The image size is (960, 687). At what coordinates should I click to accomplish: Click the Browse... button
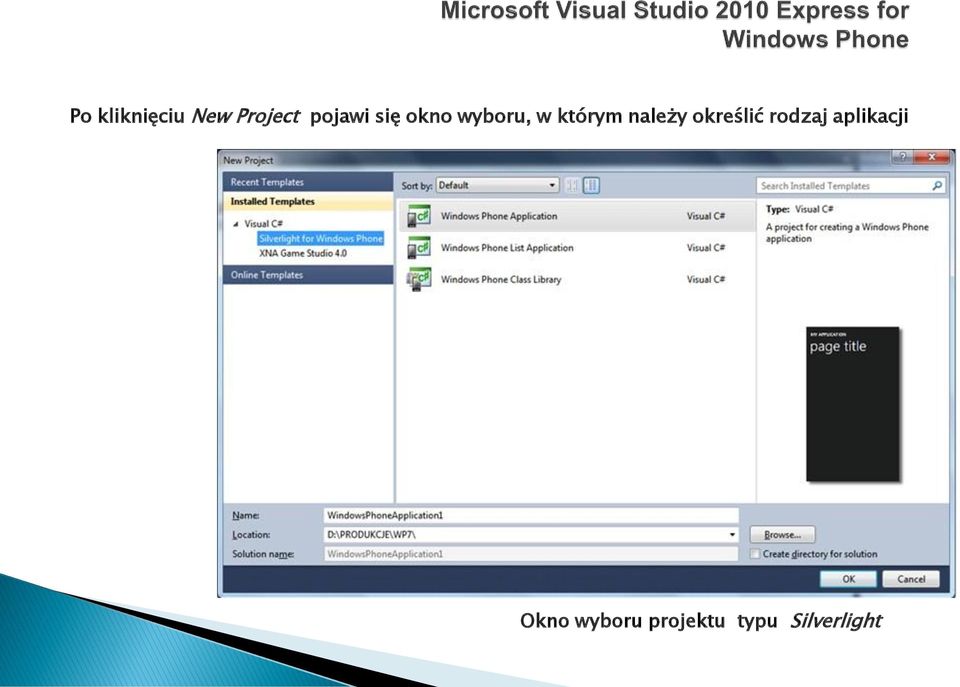(x=782, y=535)
